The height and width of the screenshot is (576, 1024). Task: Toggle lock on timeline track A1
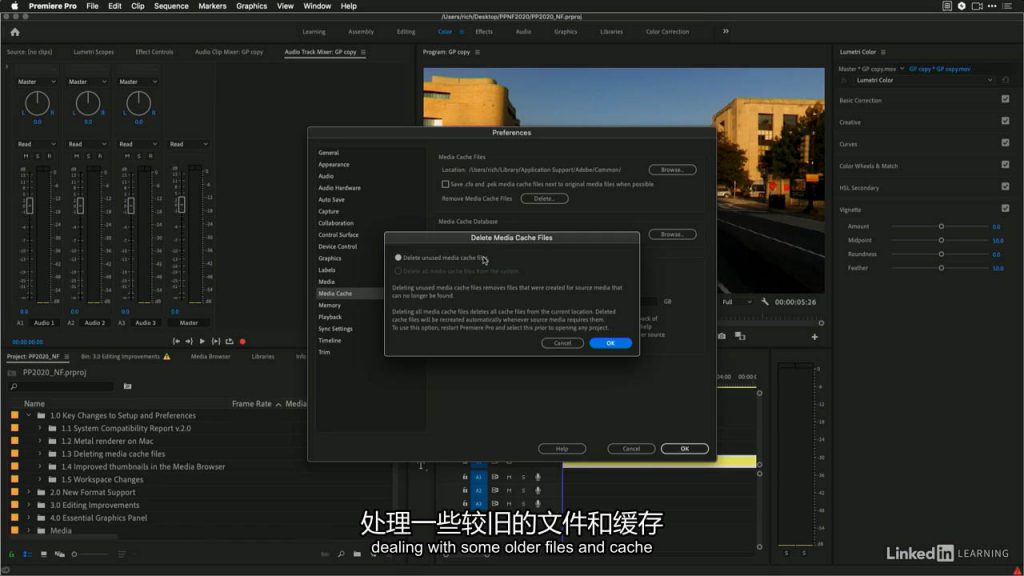point(465,477)
